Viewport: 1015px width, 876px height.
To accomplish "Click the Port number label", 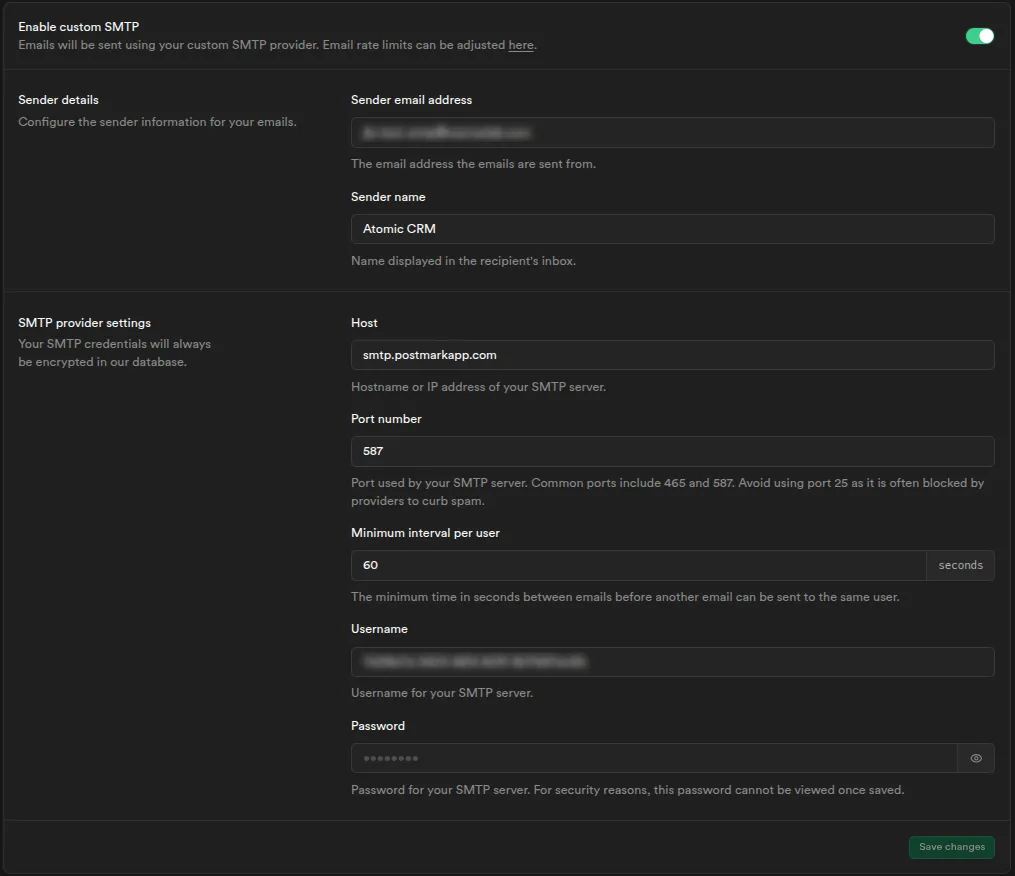I will (x=386, y=418).
